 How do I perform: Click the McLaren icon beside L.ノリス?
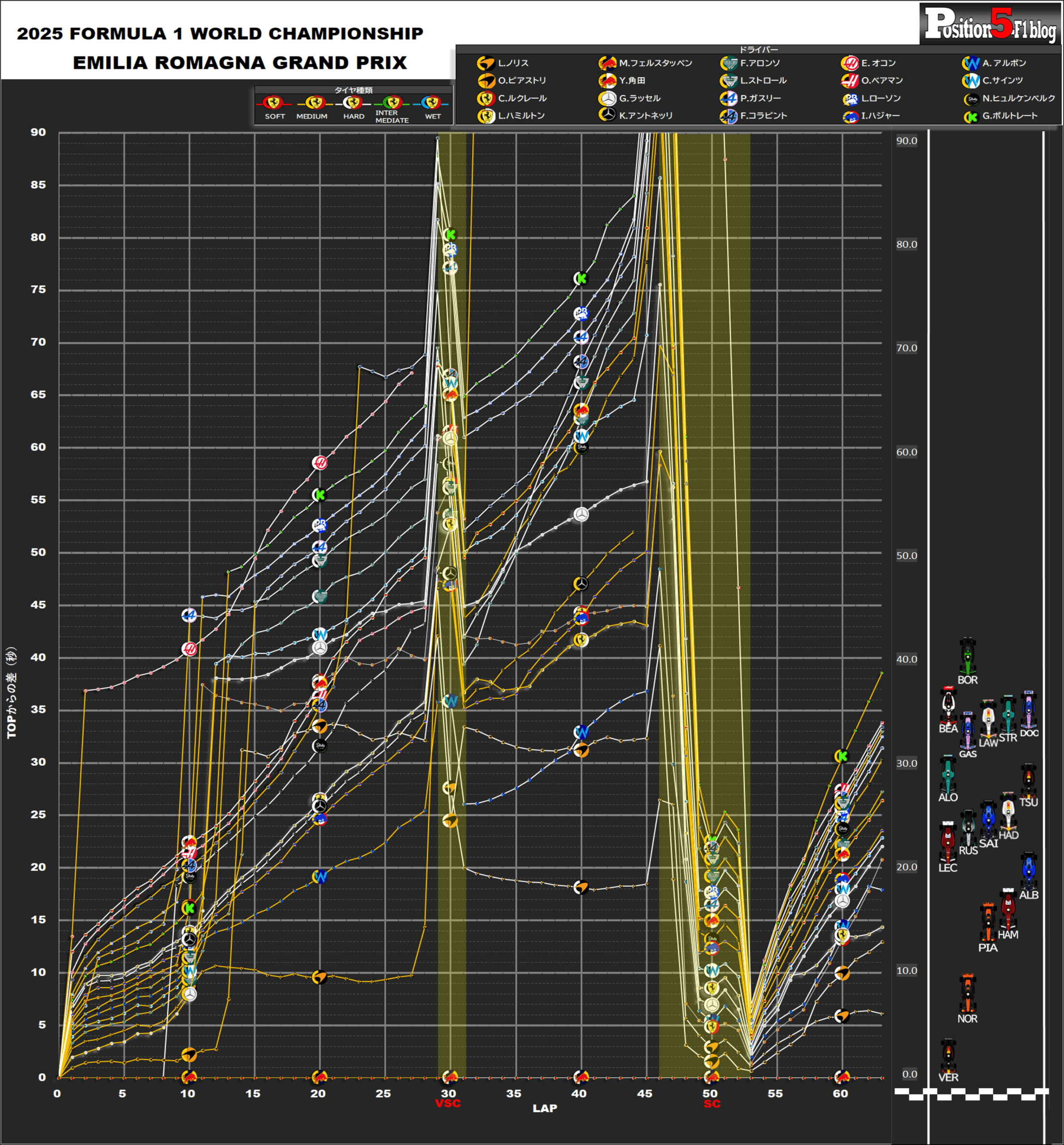[x=486, y=64]
